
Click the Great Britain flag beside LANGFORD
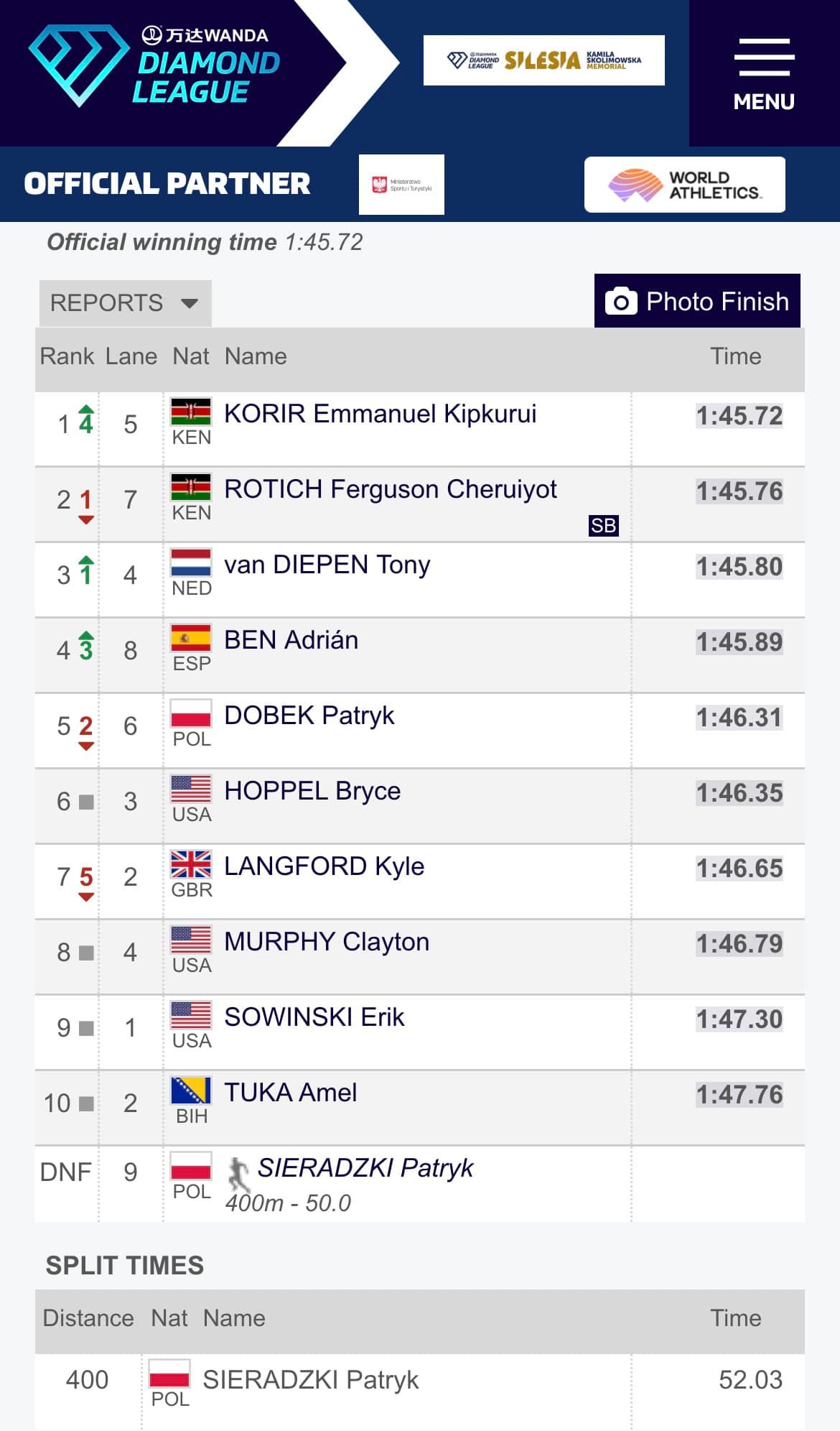click(x=191, y=864)
